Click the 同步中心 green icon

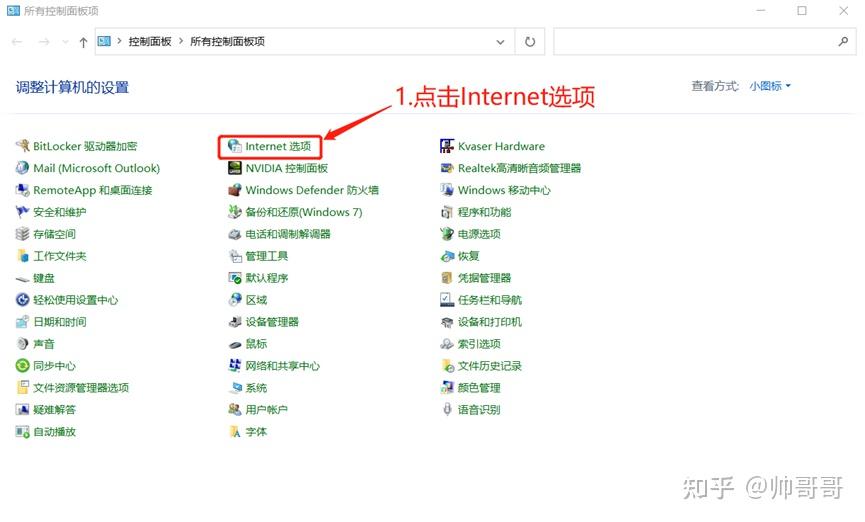22,365
